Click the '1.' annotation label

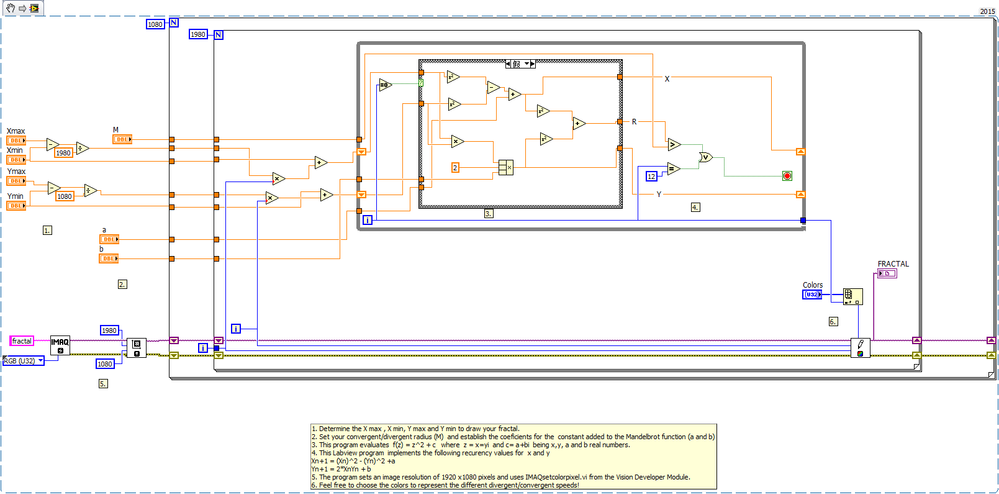[47, 229]
